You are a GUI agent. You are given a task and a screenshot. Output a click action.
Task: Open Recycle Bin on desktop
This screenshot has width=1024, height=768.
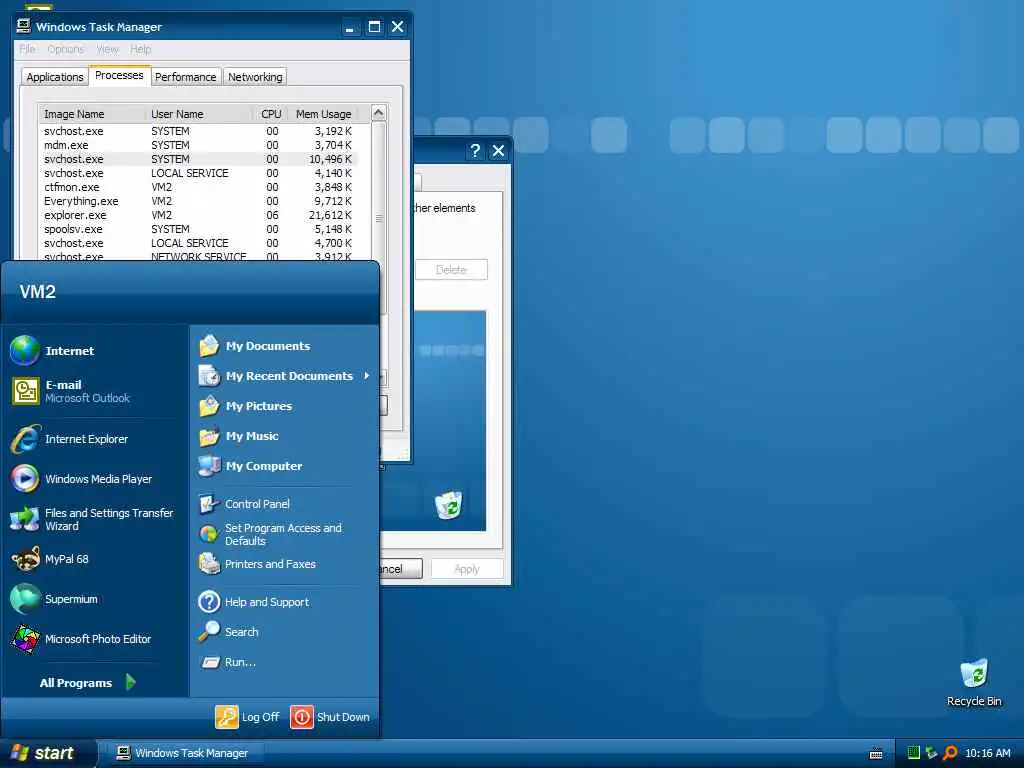click(974, 682)
